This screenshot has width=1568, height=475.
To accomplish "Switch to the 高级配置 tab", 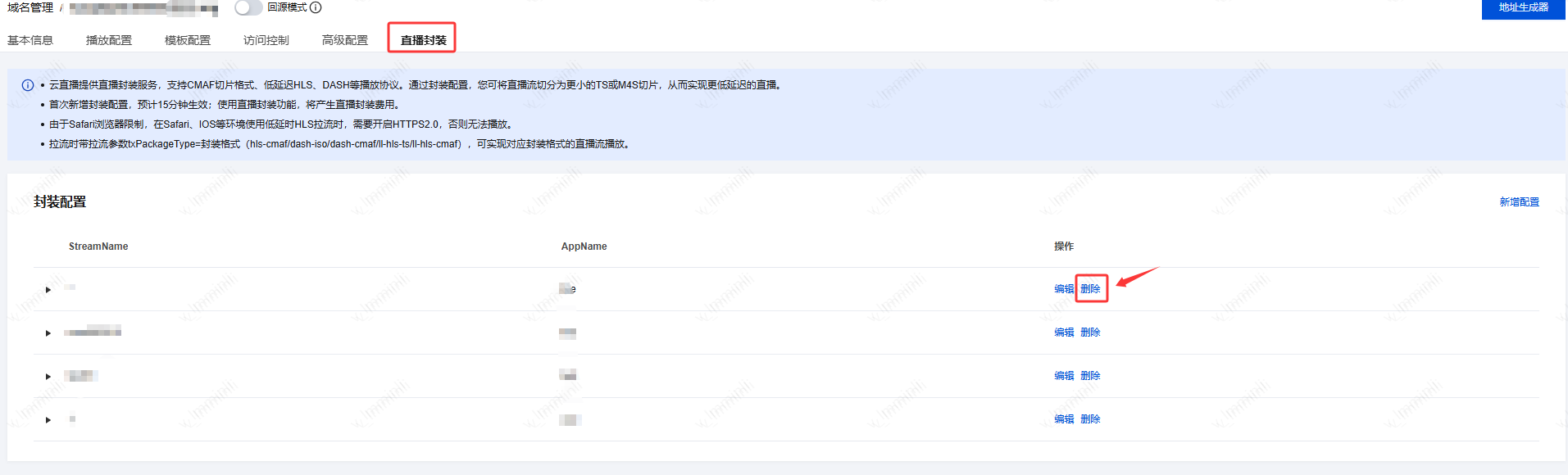I will point(345,40).
